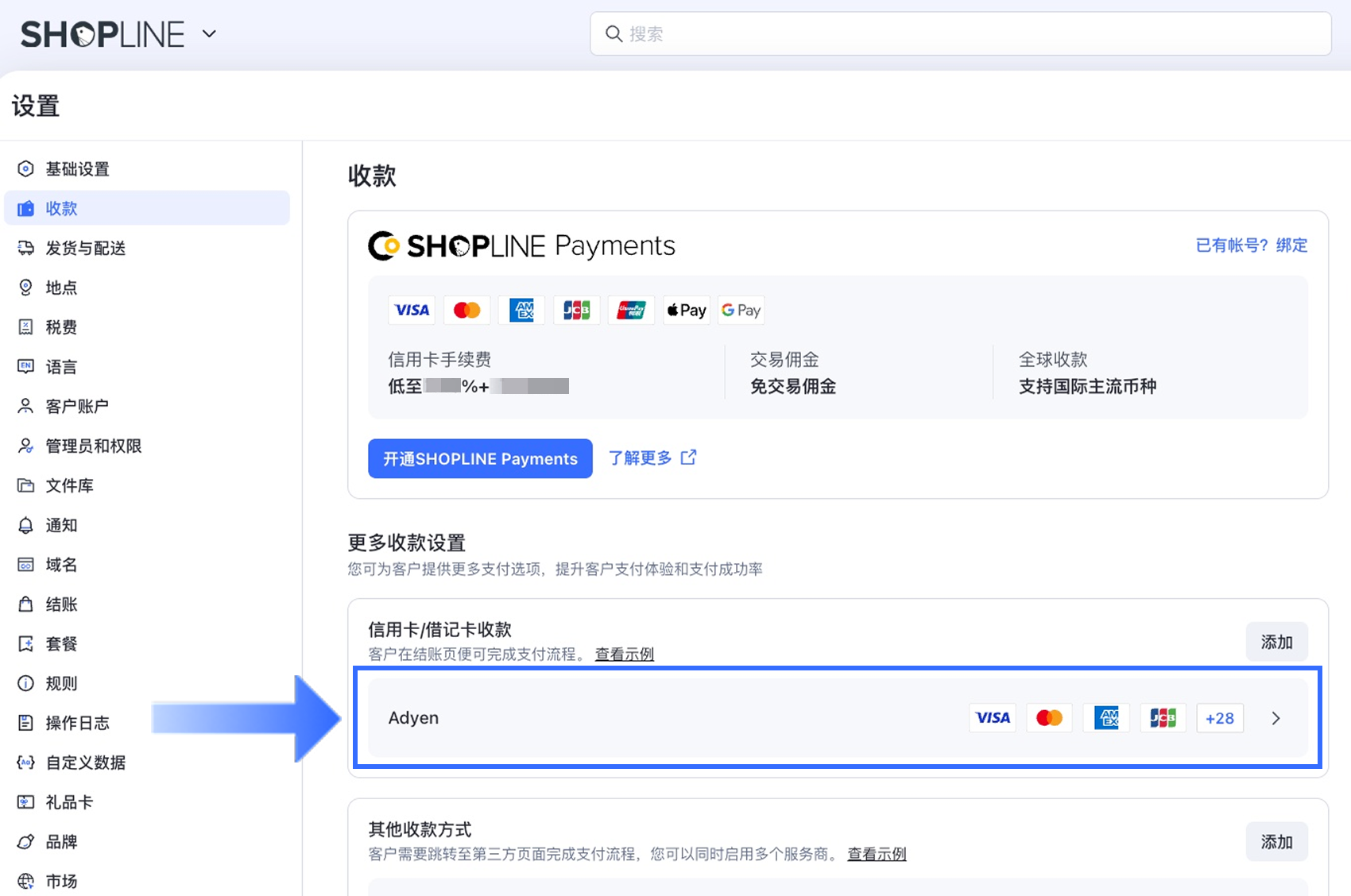Click the 通知 bell icon
1351x896 pixels.
coord(25,525)
